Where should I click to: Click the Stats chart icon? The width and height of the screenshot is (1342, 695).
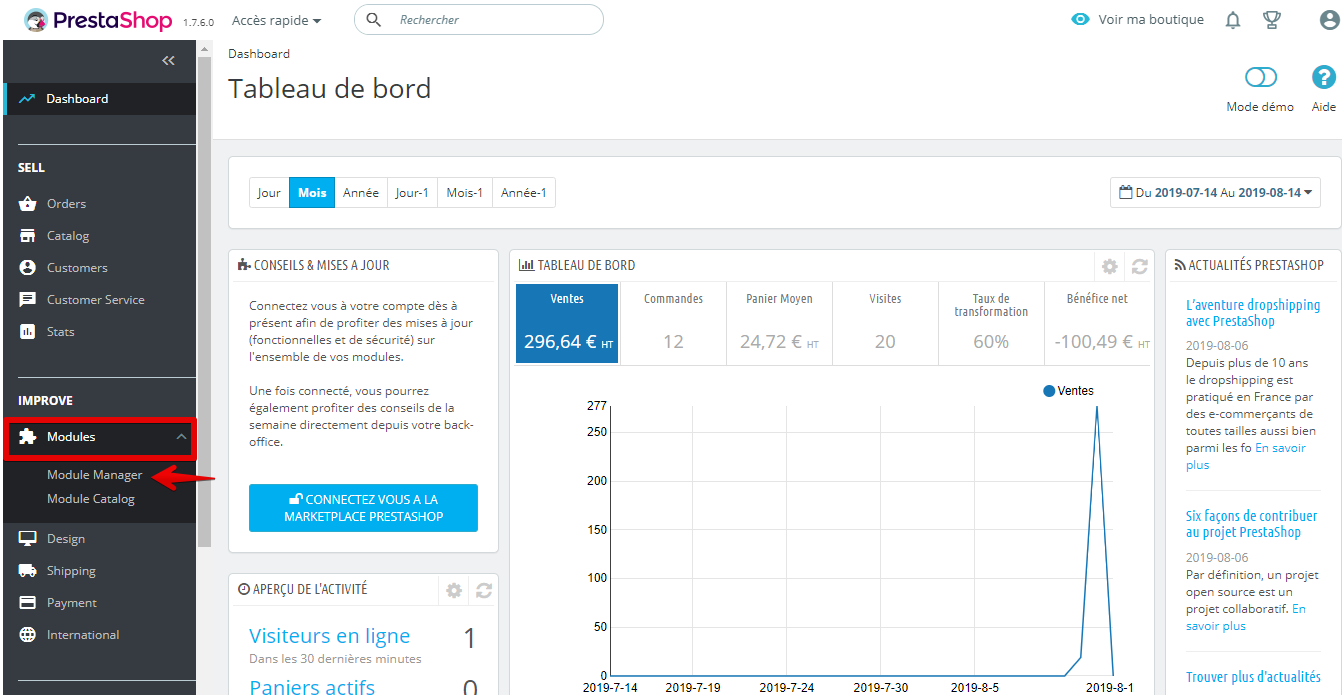tap(28, 332)
